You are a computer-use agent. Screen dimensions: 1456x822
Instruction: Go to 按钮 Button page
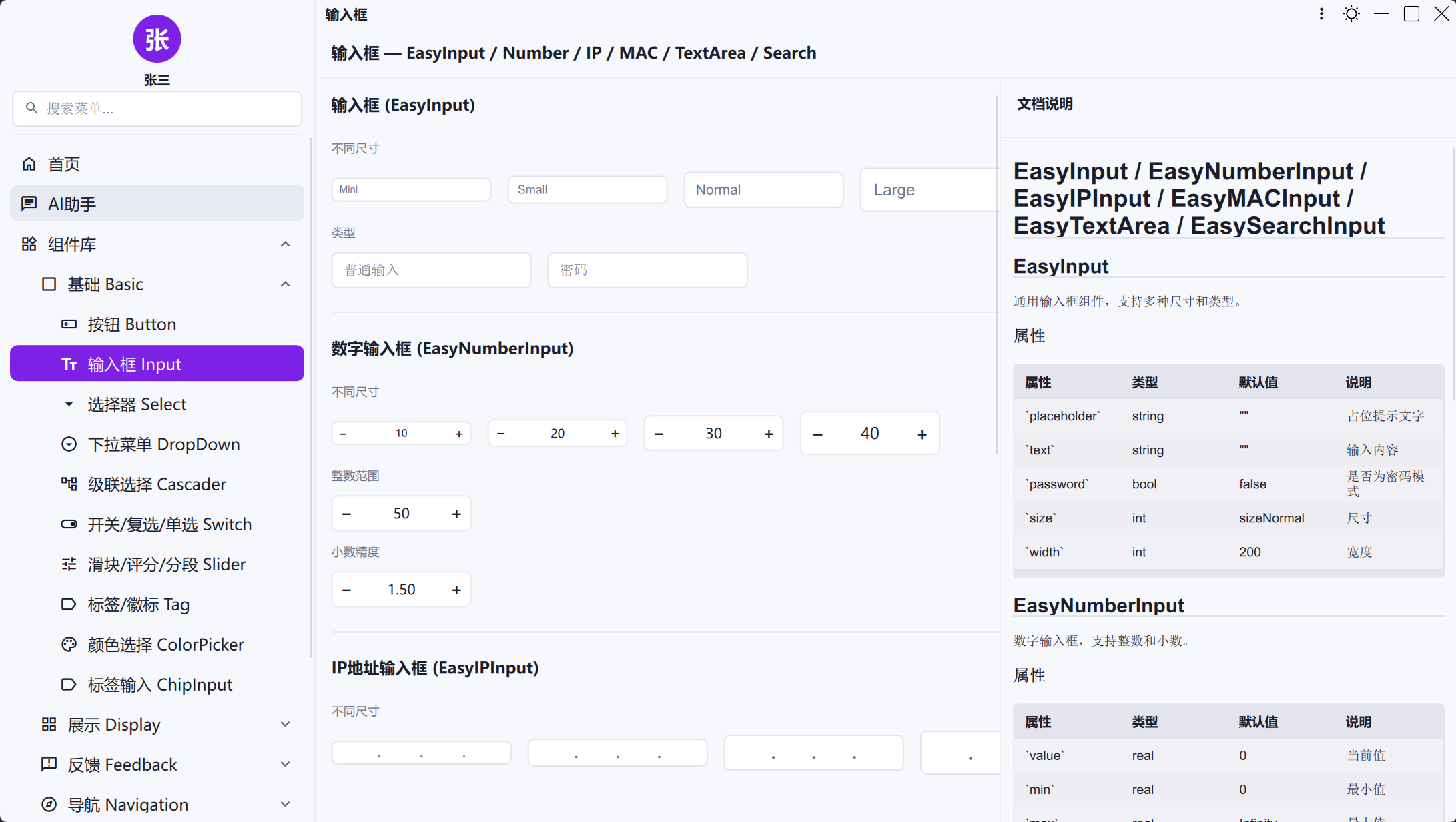[x=157, y=324]
